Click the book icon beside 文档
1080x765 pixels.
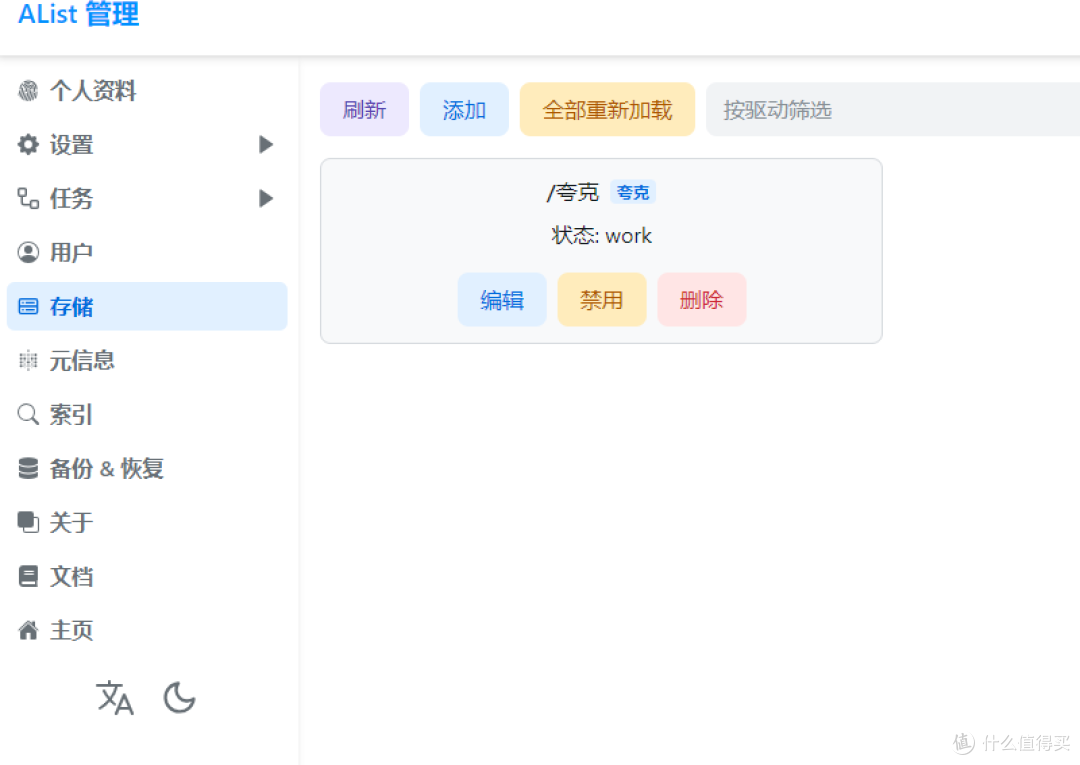(28, 576)
